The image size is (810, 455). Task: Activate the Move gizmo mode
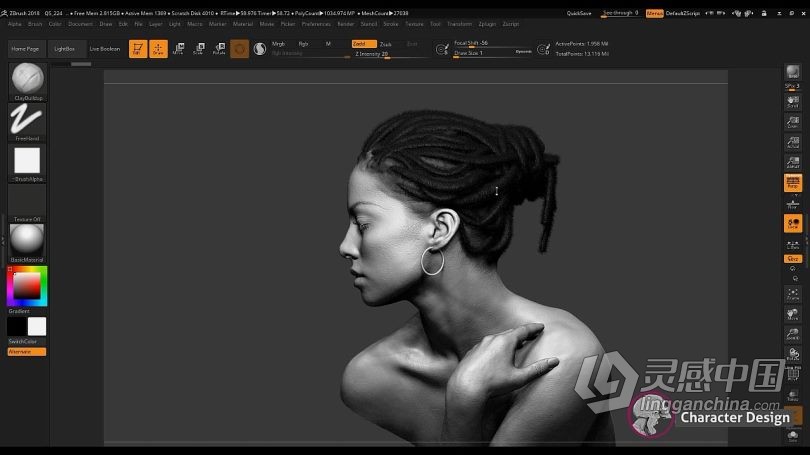point(179,49)
